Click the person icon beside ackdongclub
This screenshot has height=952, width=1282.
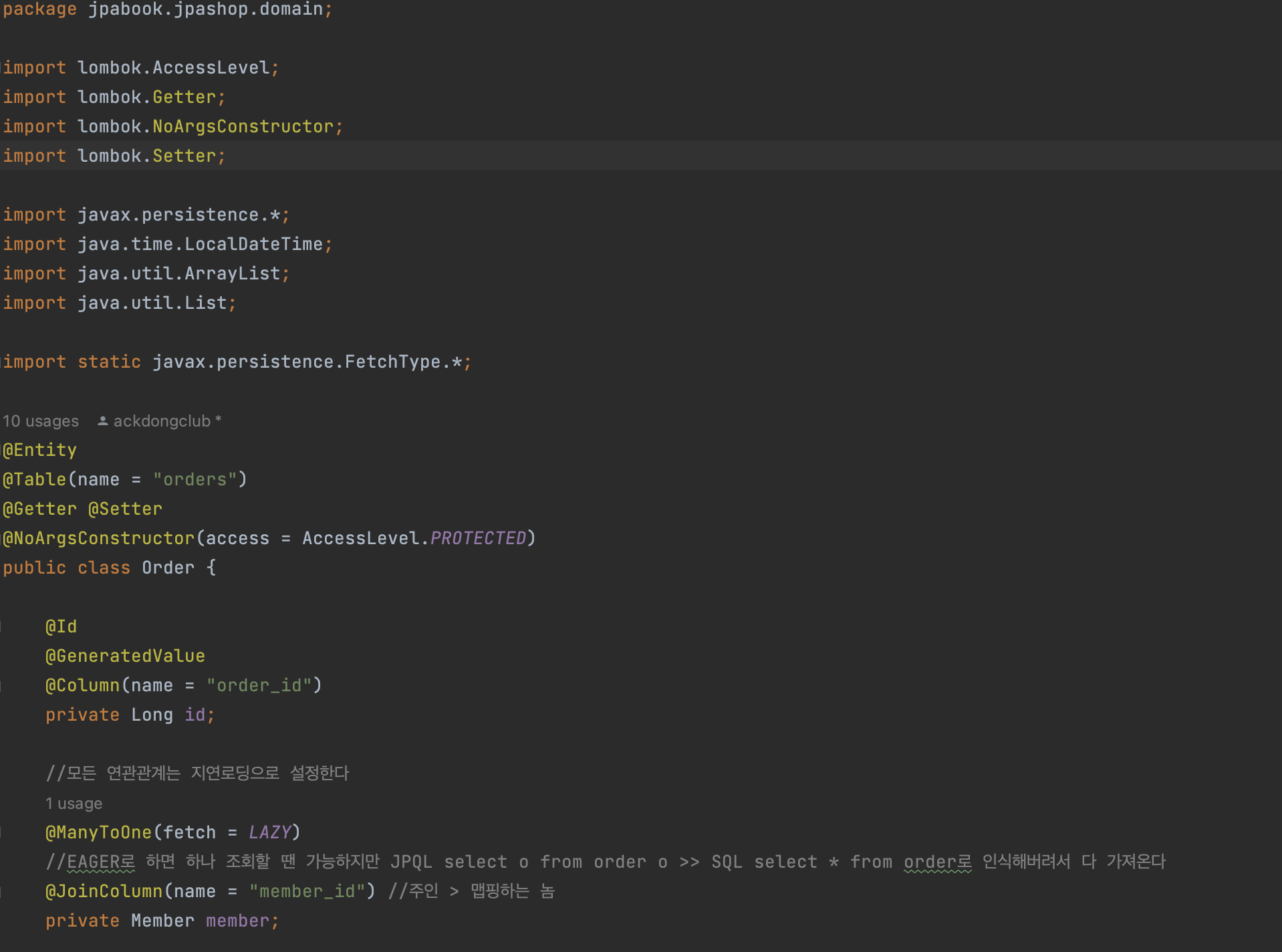click(x=103, y=421)
